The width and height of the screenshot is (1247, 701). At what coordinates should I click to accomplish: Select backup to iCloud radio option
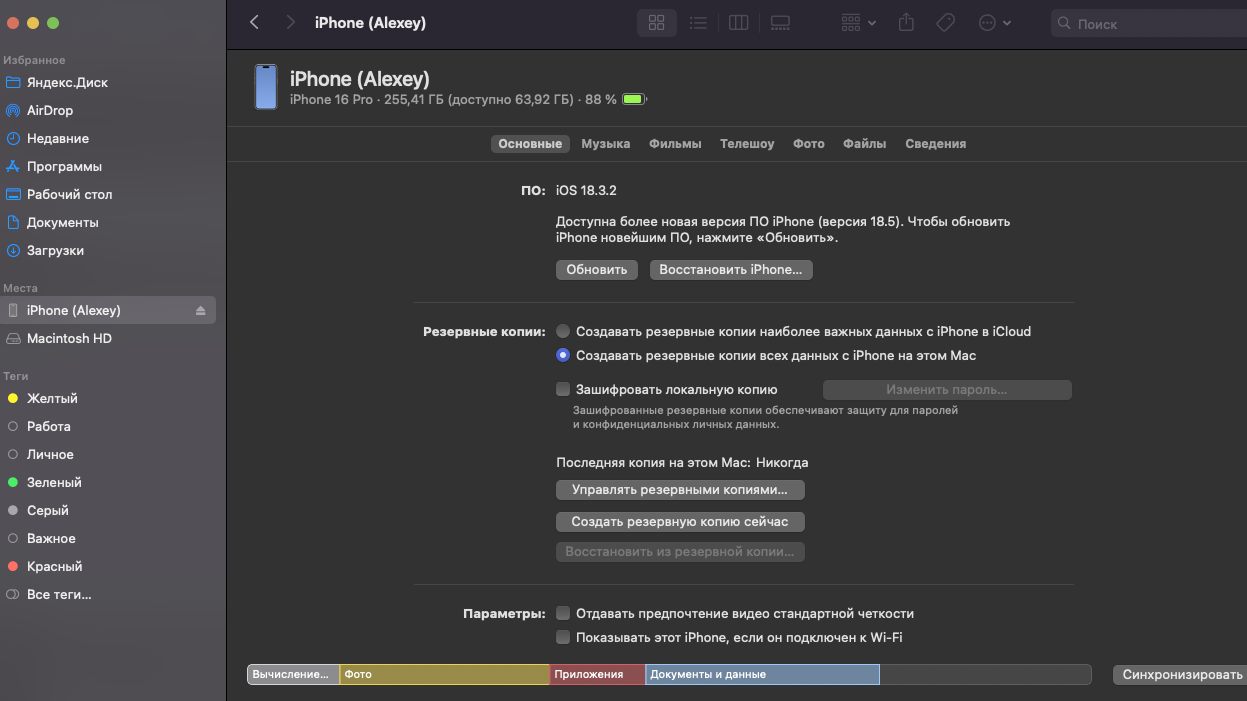(x=563, y=331)
